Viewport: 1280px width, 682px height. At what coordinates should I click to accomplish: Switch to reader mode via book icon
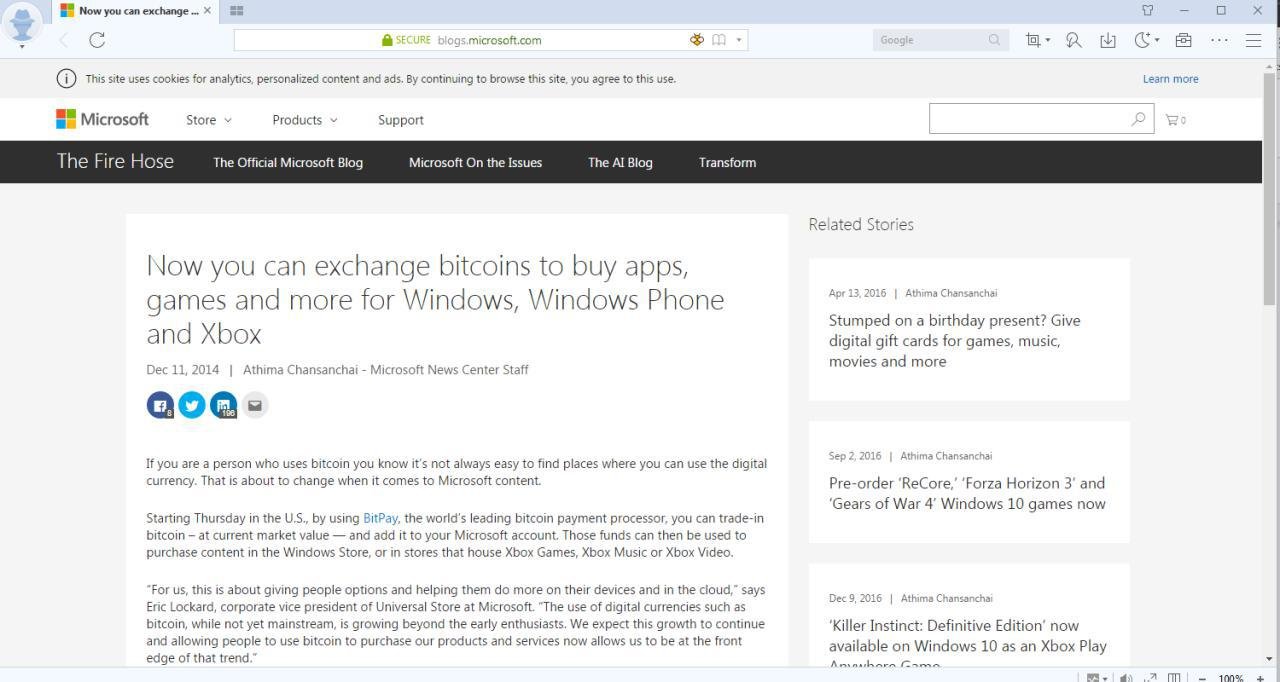pos(718,40)
